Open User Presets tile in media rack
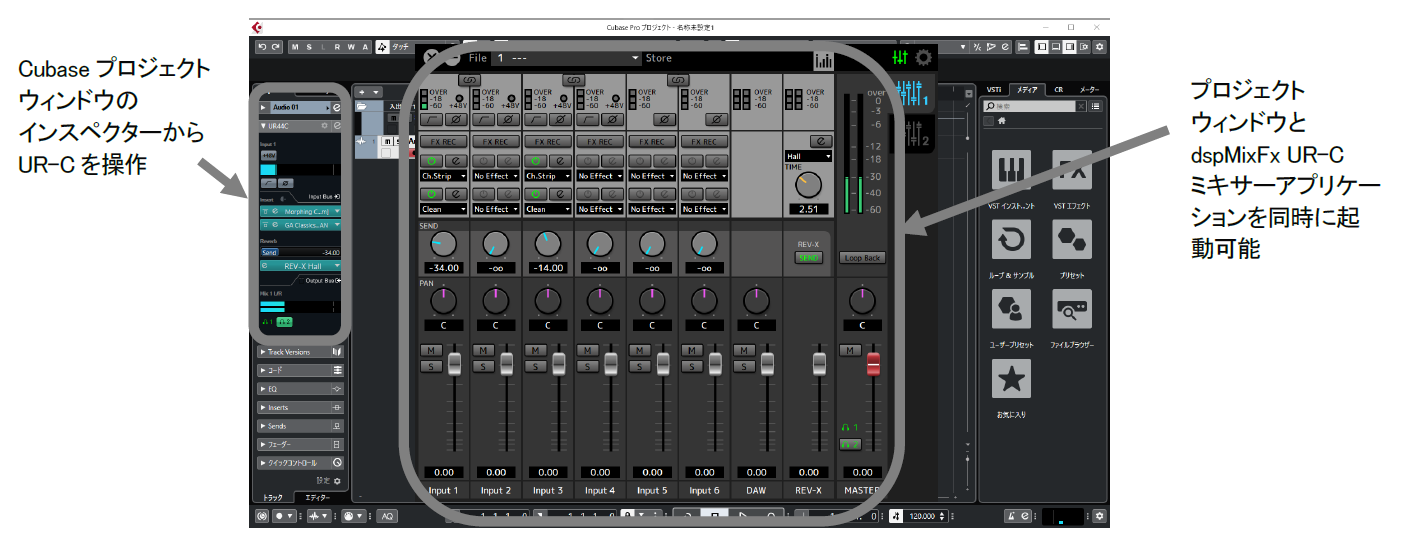1409x549 pixels. pyautogui.click(x=1011, y=309)
